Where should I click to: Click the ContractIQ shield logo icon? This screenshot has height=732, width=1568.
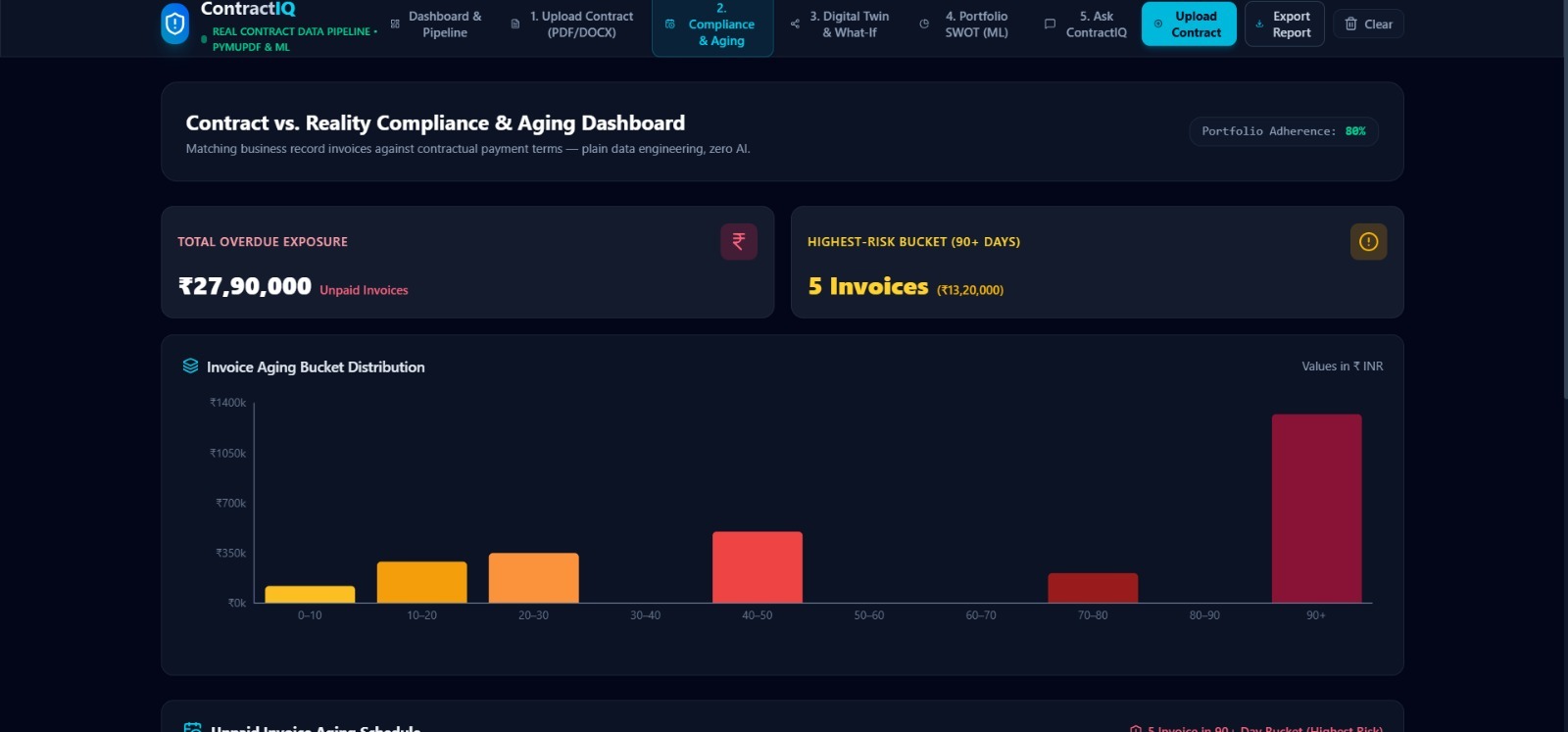174,24
